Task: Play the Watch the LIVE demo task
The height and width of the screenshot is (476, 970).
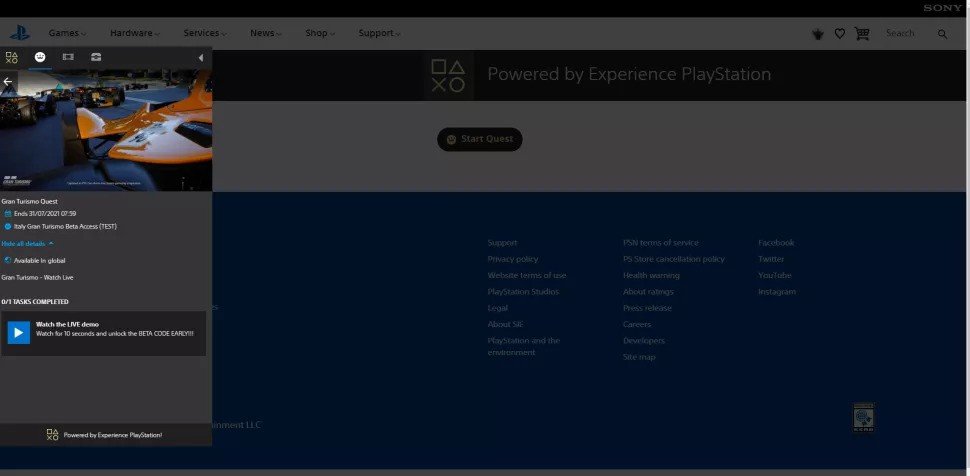Action: [x=19, y=332]
